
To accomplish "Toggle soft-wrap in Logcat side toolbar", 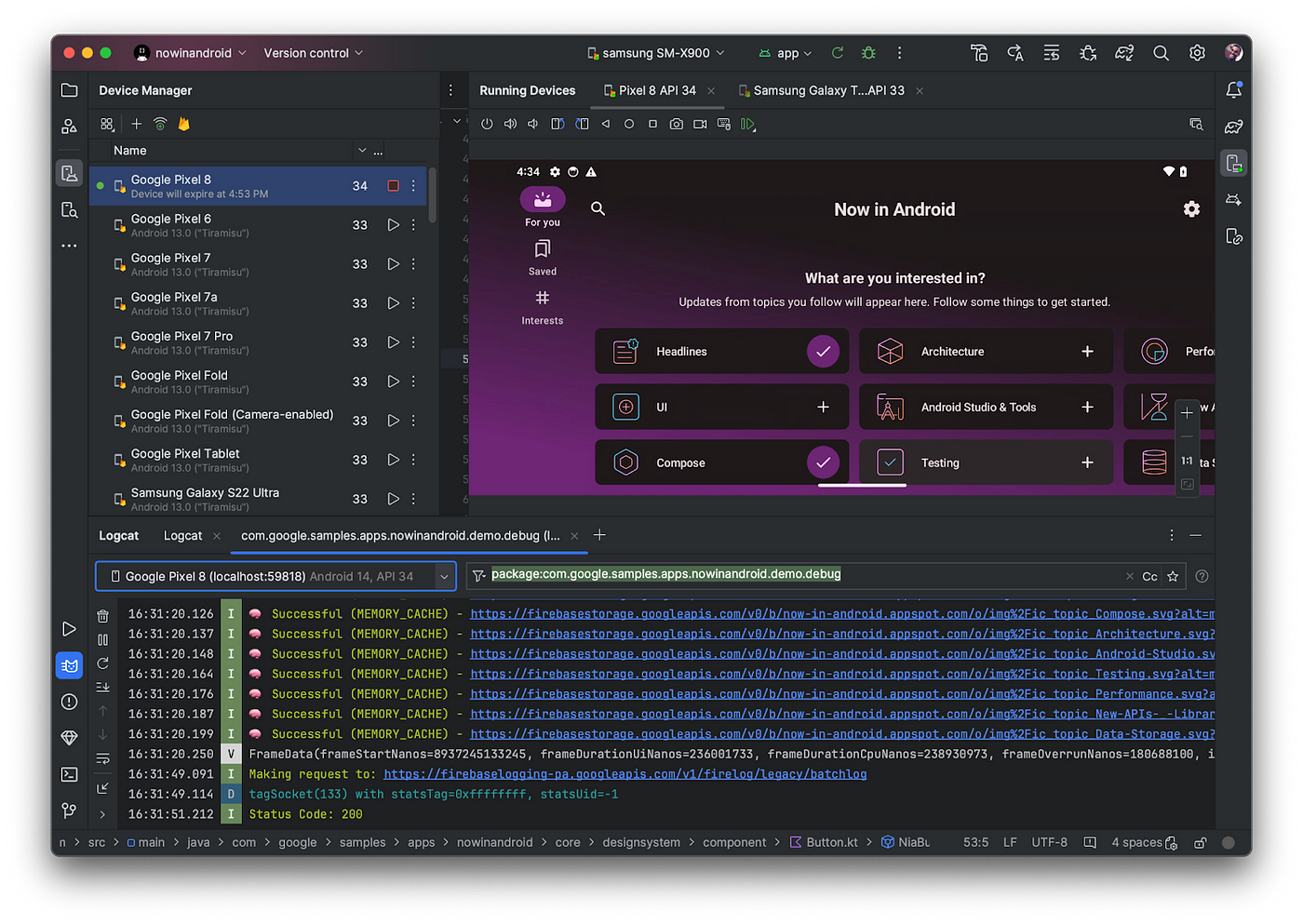I will (103, 758).
